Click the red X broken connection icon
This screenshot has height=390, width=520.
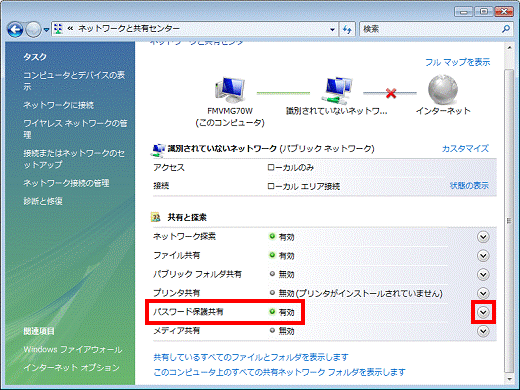pos(391,93)
